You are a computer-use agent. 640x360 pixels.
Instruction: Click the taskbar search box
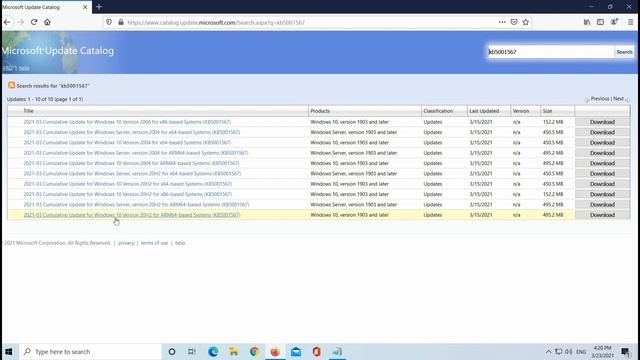click(90, 351)
